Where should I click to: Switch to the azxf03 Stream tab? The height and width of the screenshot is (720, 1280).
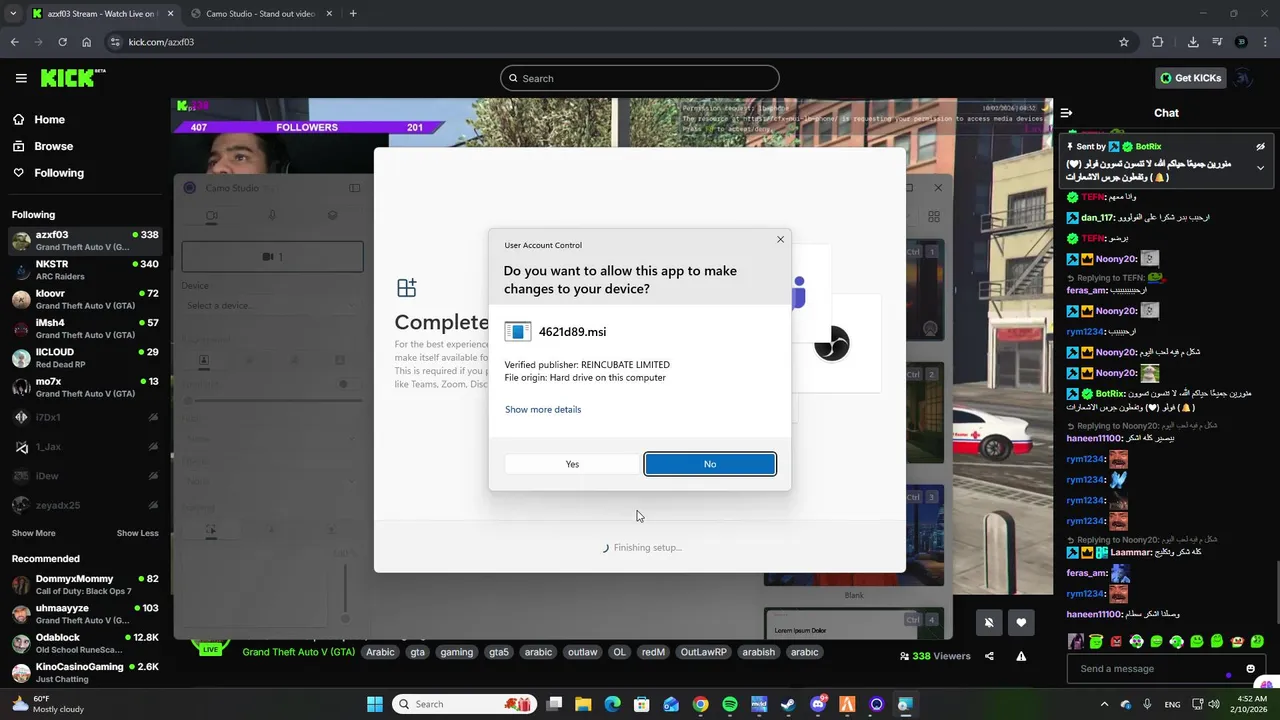tap(100, 14)
